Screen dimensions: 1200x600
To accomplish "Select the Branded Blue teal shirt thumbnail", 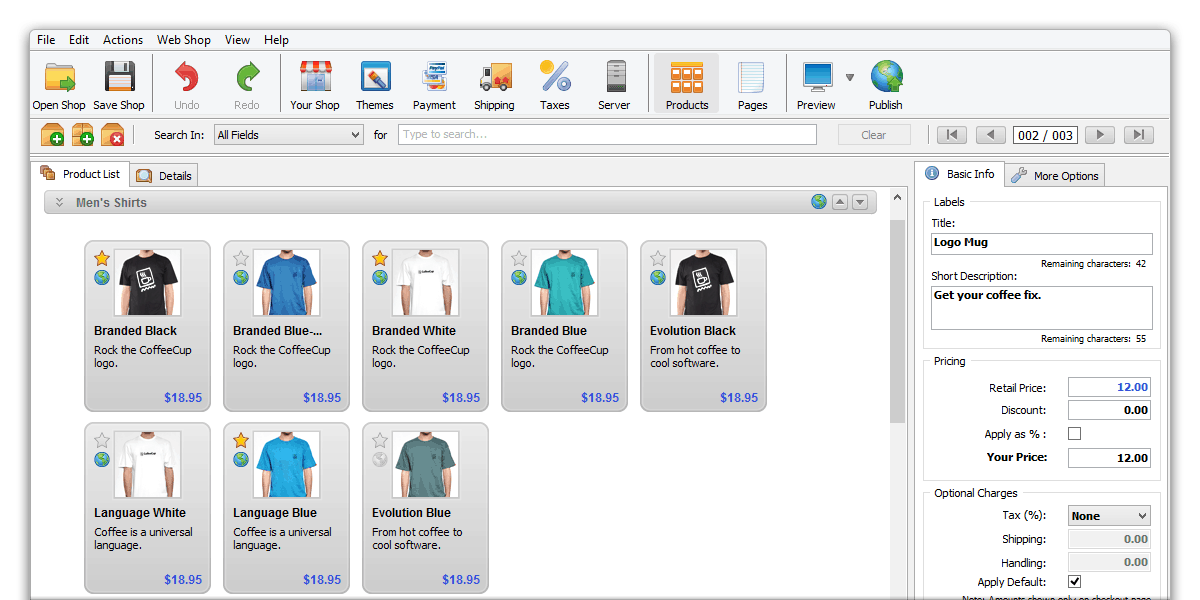I will 565,282.
